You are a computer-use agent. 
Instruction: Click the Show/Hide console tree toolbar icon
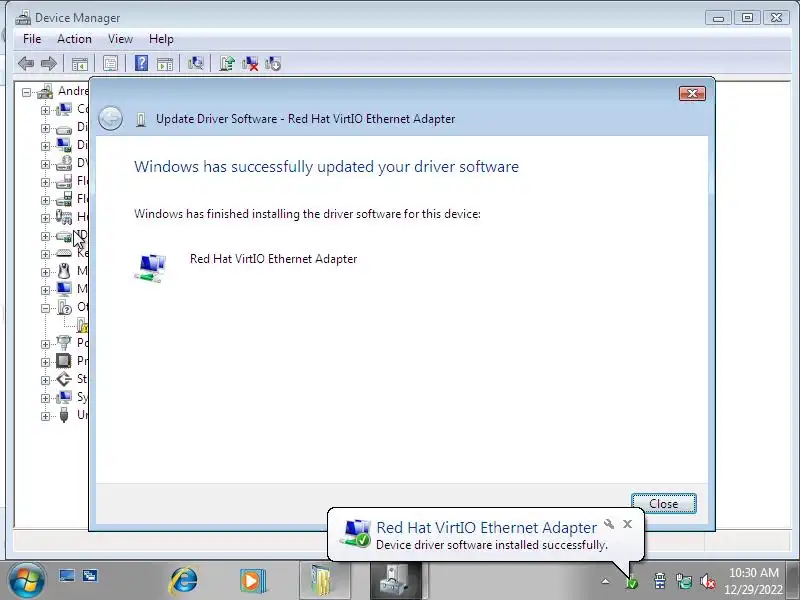point(80,64)
